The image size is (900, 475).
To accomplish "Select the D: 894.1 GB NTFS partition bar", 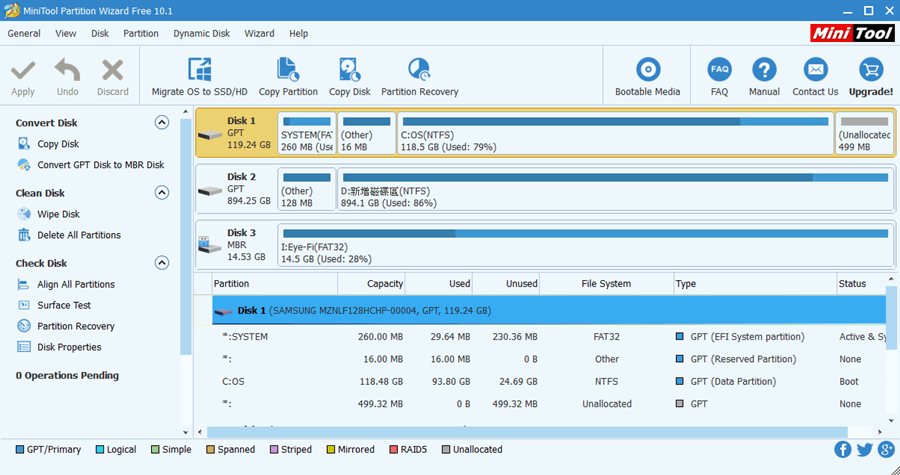I will (x=616, y=189).
